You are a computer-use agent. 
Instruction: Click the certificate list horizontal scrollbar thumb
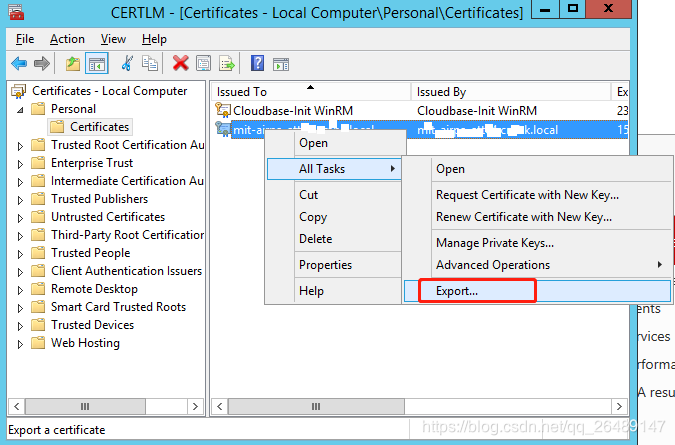pos(316,406)
